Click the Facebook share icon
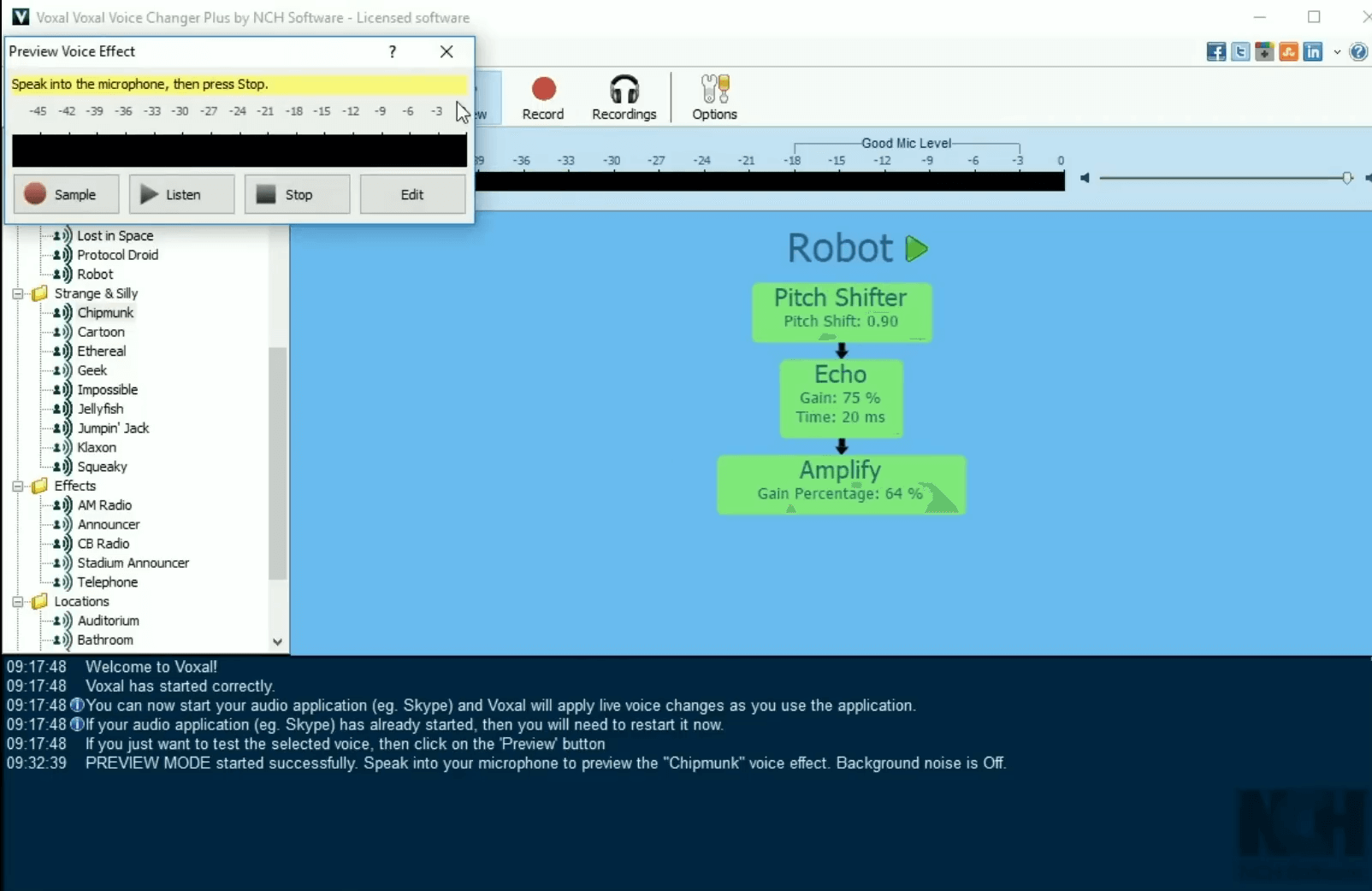 1215,52
